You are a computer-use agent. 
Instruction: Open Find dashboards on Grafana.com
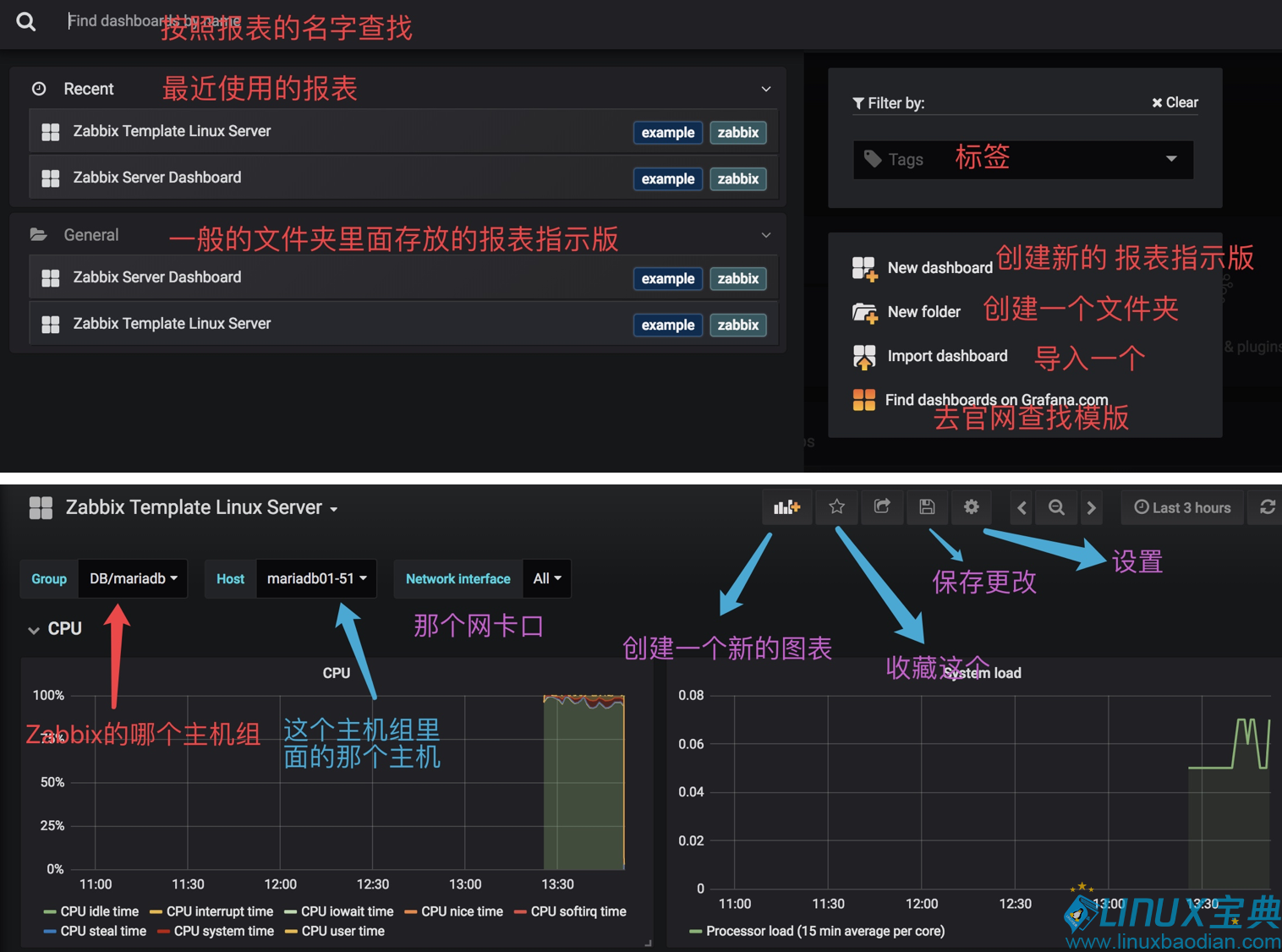996,400
